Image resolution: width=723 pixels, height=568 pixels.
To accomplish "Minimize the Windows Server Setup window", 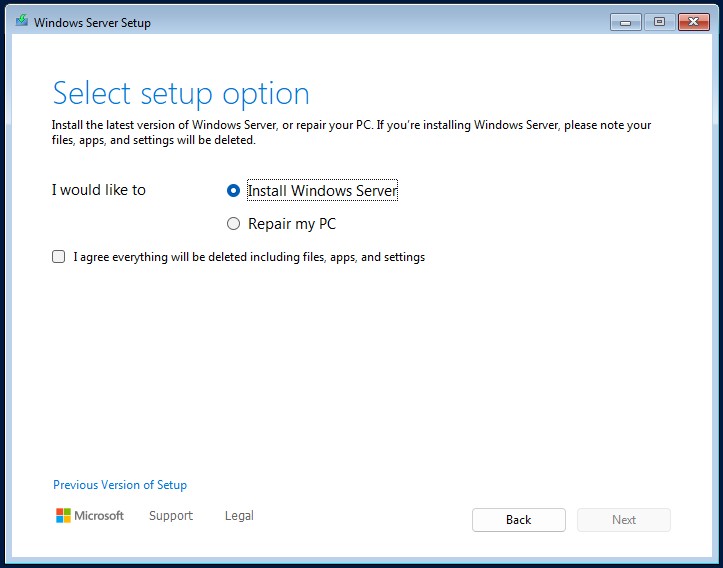I will click(x=626, y=22).
